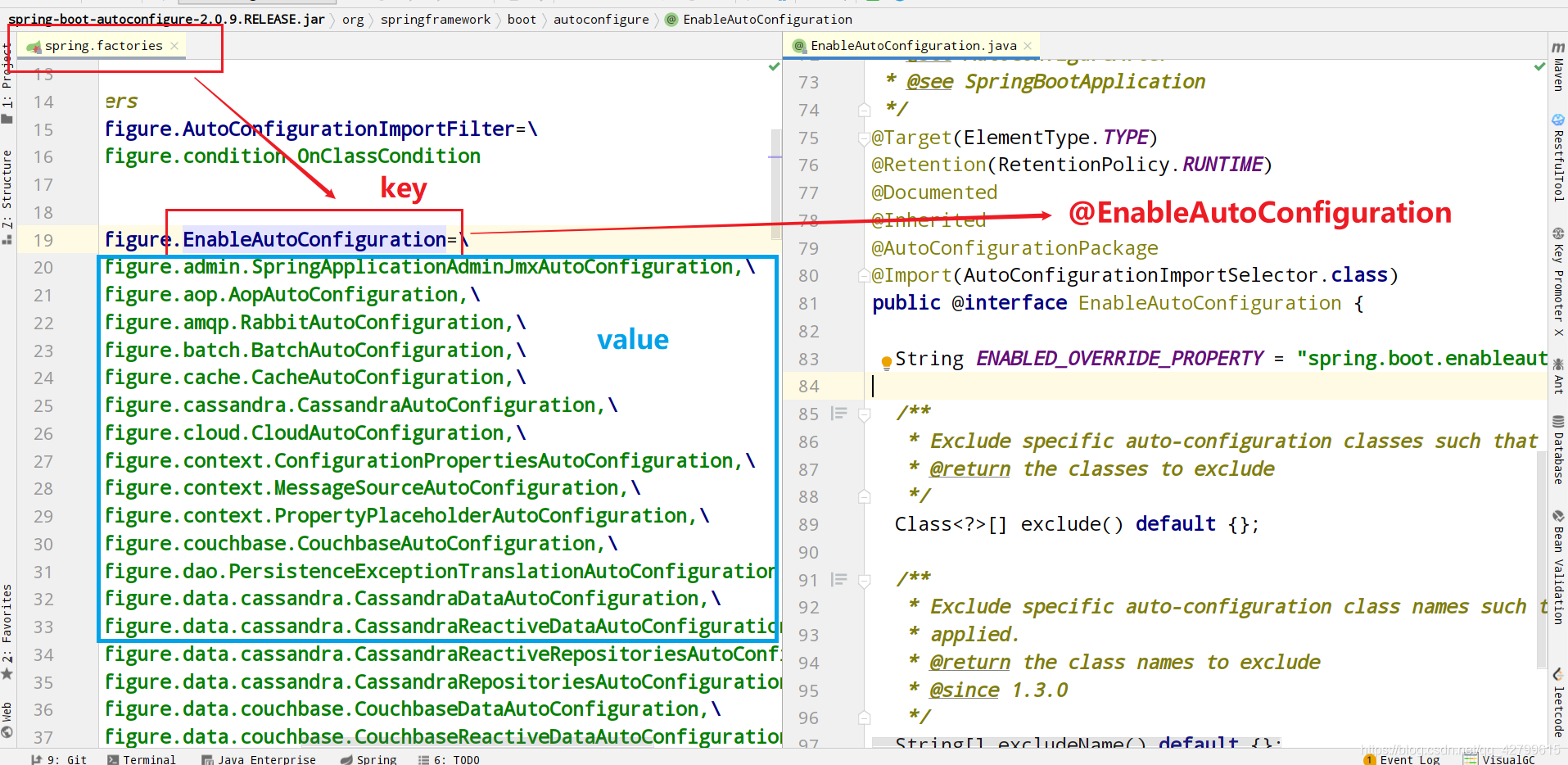Open the VisualGC tool window
Viewport: 1568px width, 765px height.
tap(1500, 759)
